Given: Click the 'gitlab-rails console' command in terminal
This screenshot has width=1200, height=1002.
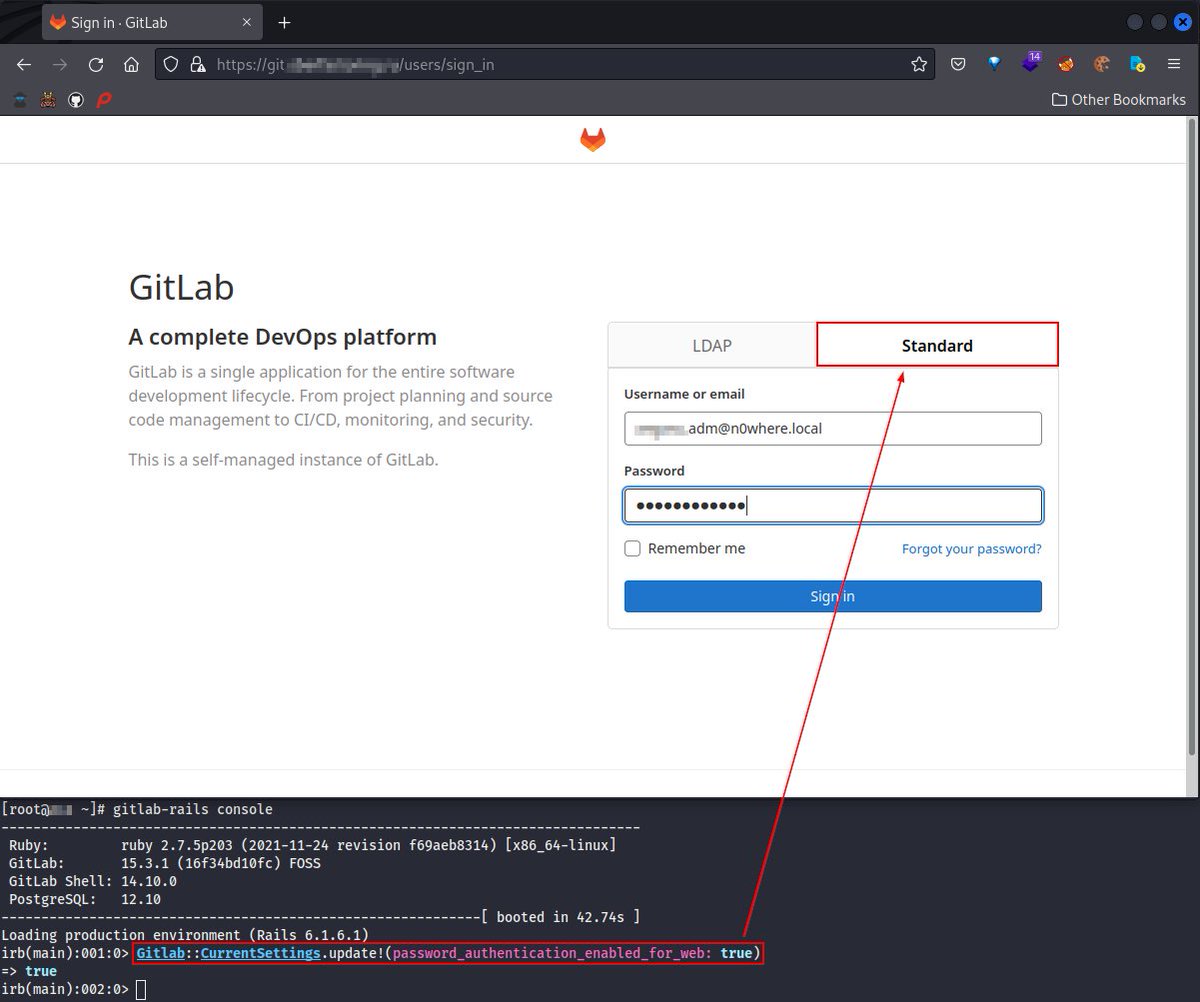Looking at the screenshot, I should pos(193,809).
